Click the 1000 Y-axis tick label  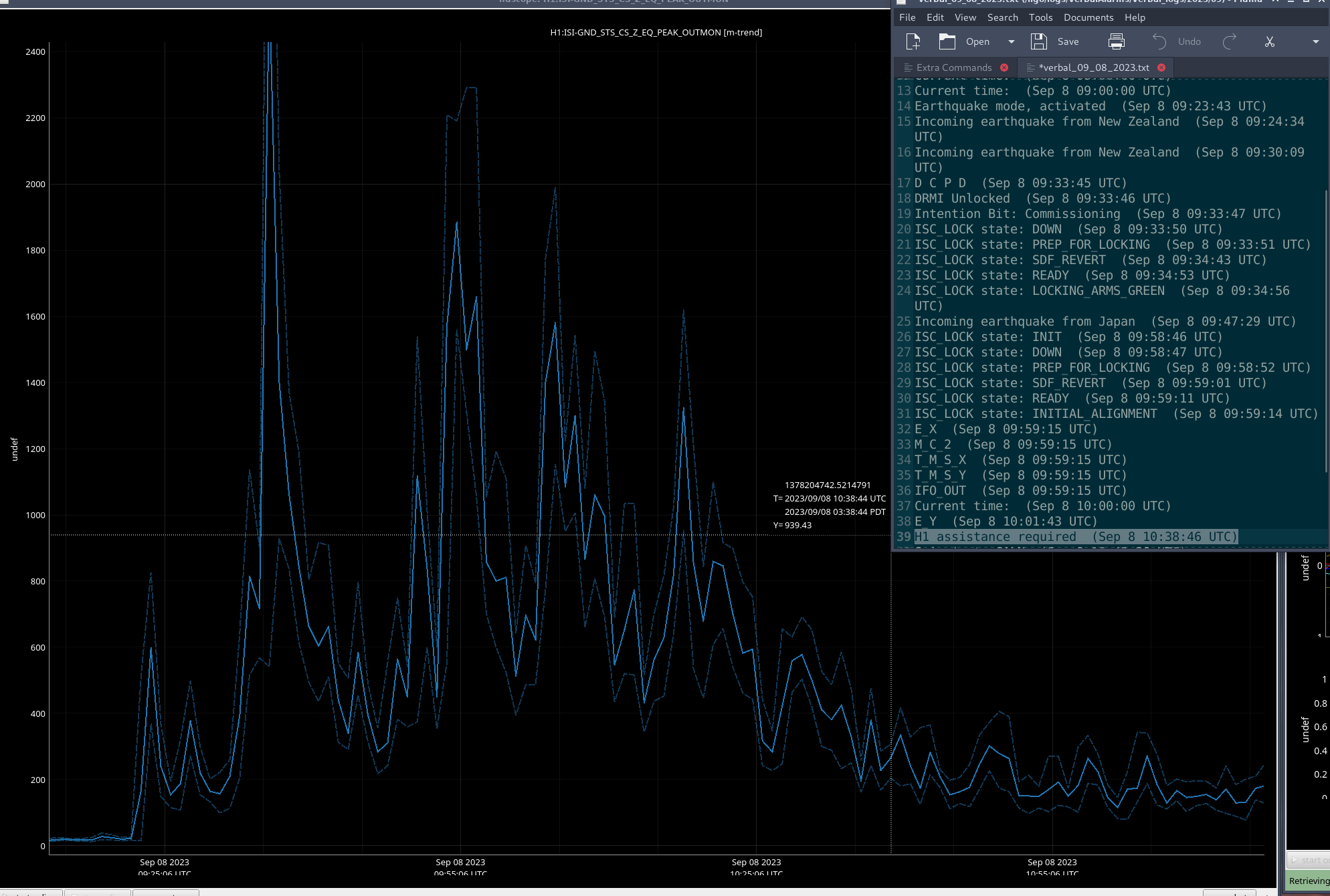[35, 515]
